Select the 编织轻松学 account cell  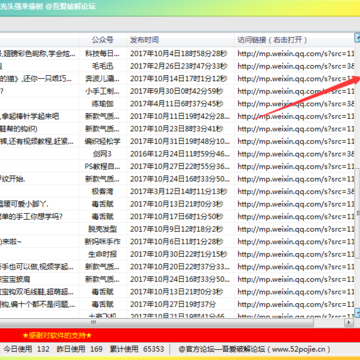coord(103,141)
